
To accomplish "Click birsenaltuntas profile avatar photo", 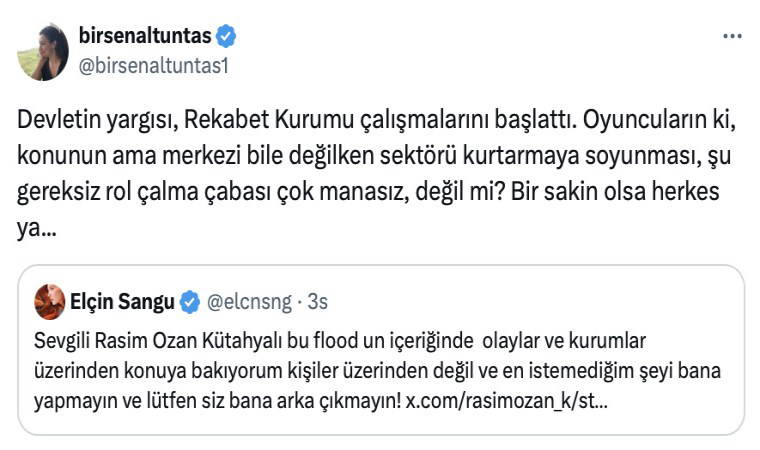I will (x=43, y=51).
